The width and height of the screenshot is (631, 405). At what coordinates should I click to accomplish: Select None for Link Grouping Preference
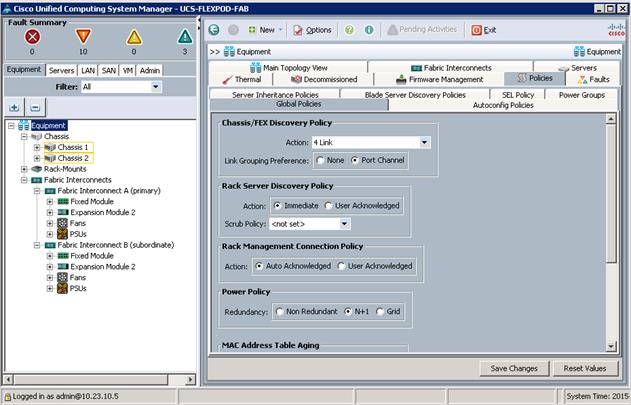click(320, 160)
